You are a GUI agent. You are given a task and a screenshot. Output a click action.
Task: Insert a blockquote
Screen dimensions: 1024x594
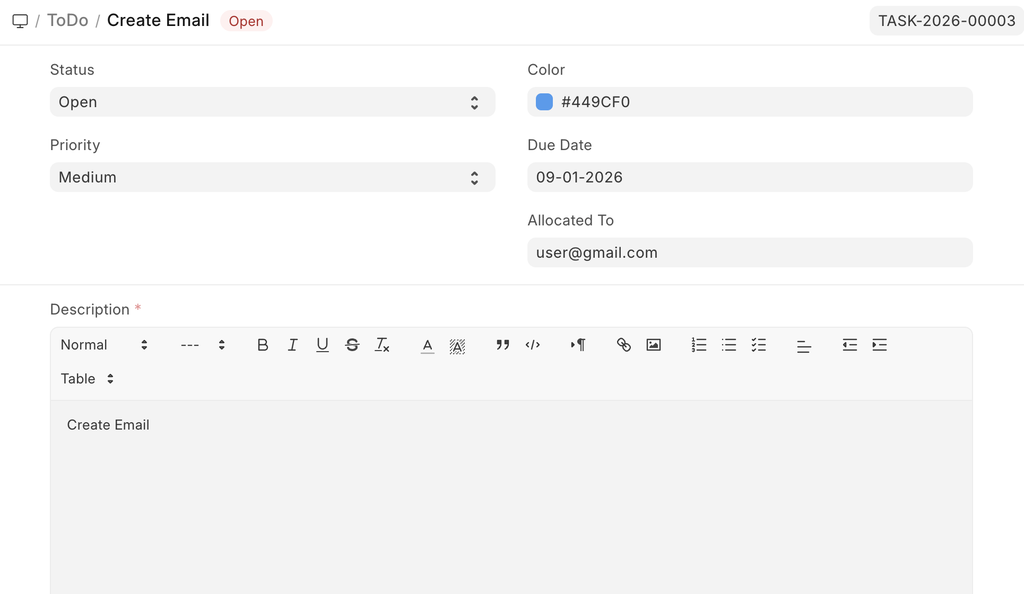pyautogui.click(x=502, y=345)
